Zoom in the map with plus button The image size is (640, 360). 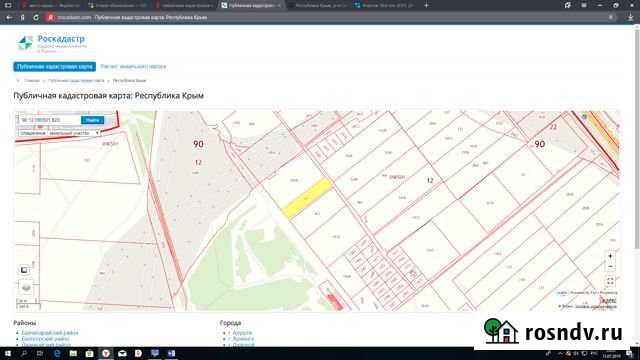pos(610,256)
